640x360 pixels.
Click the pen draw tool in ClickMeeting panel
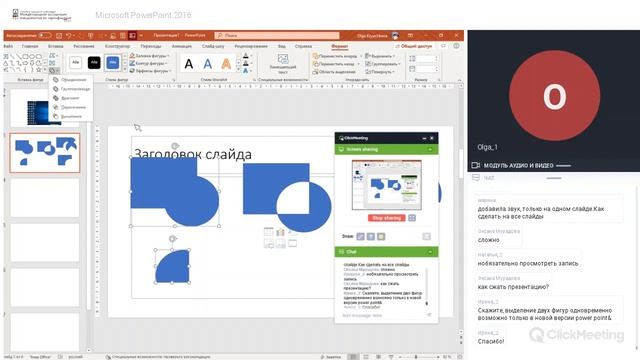coord(360,236)
